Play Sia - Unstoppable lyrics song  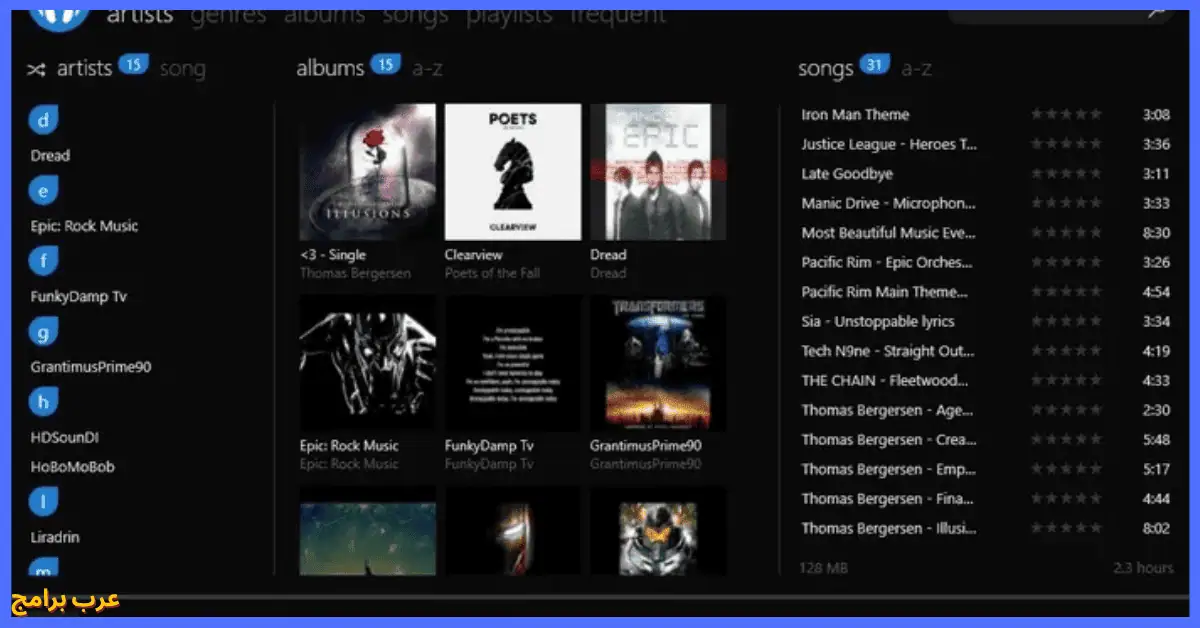pyautogui.click(x=878, y=321)
